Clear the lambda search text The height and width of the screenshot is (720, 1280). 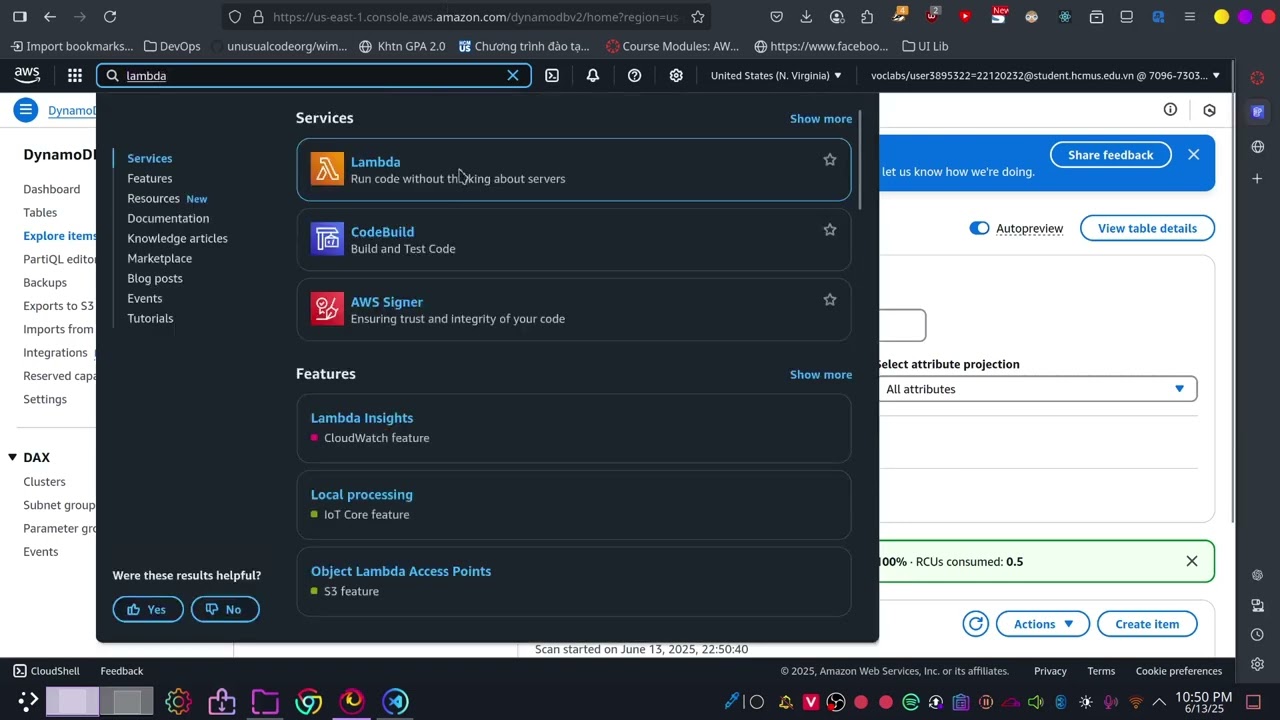pos(513,75)
